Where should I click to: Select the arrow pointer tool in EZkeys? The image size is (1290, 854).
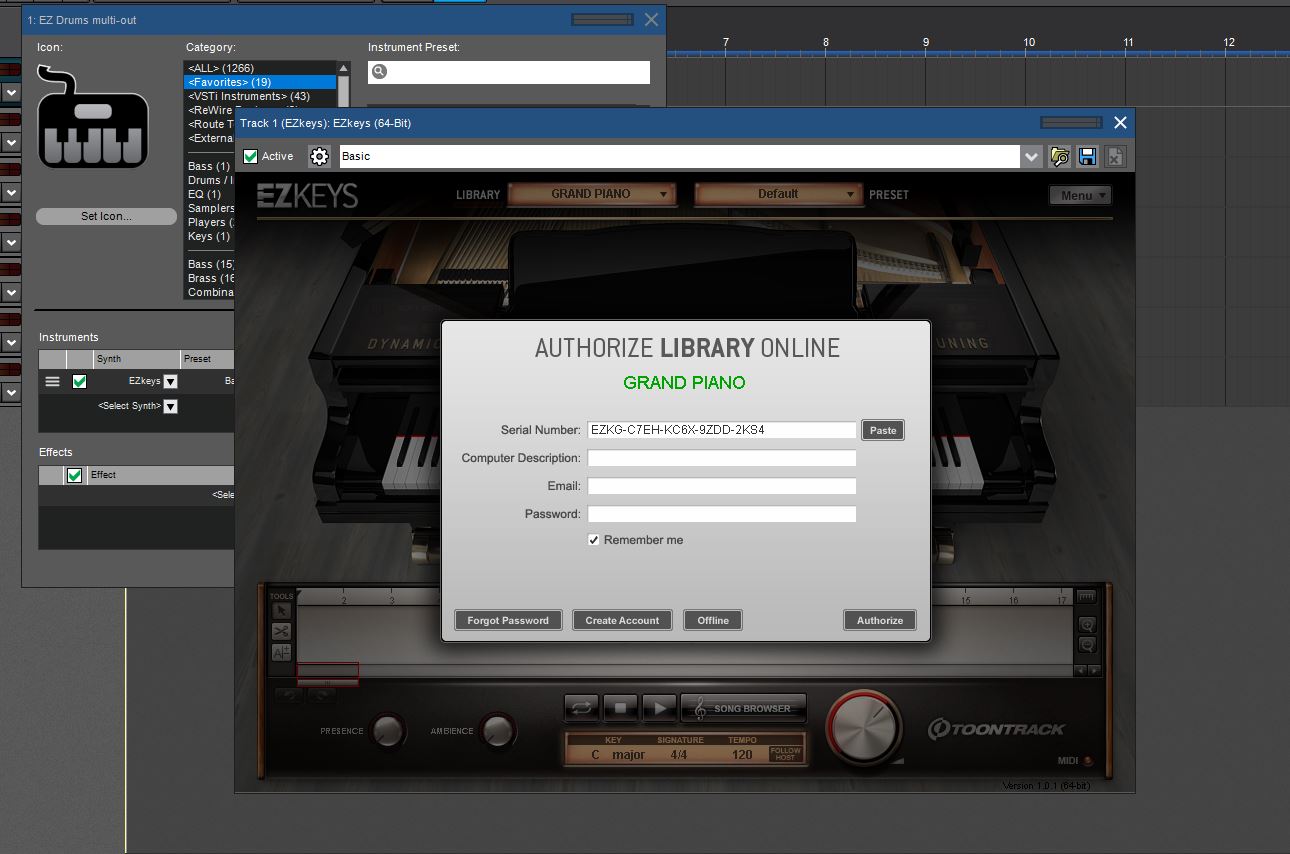(x=281, y=610)
